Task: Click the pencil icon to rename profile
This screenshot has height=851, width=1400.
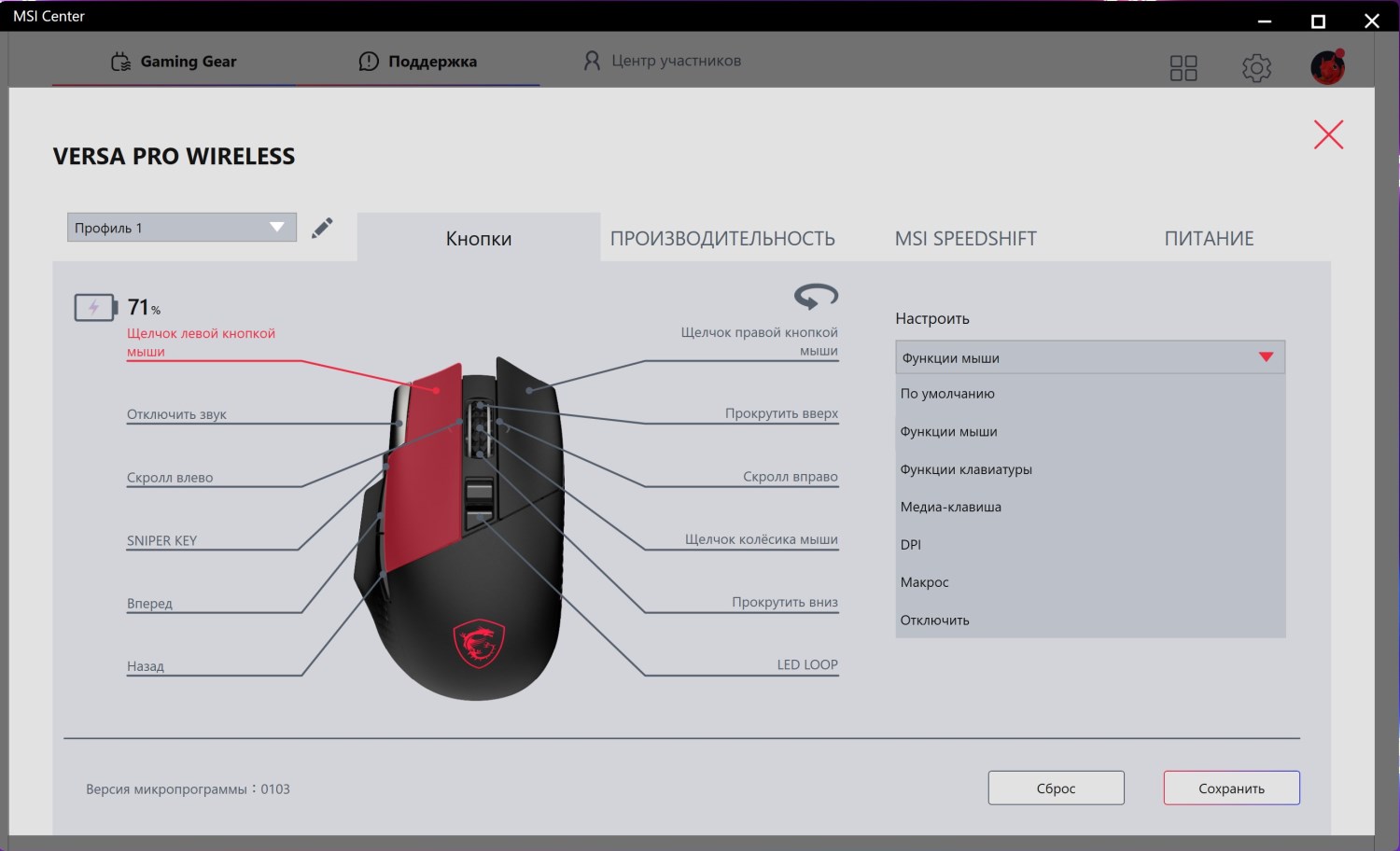Action: point(322,228)
